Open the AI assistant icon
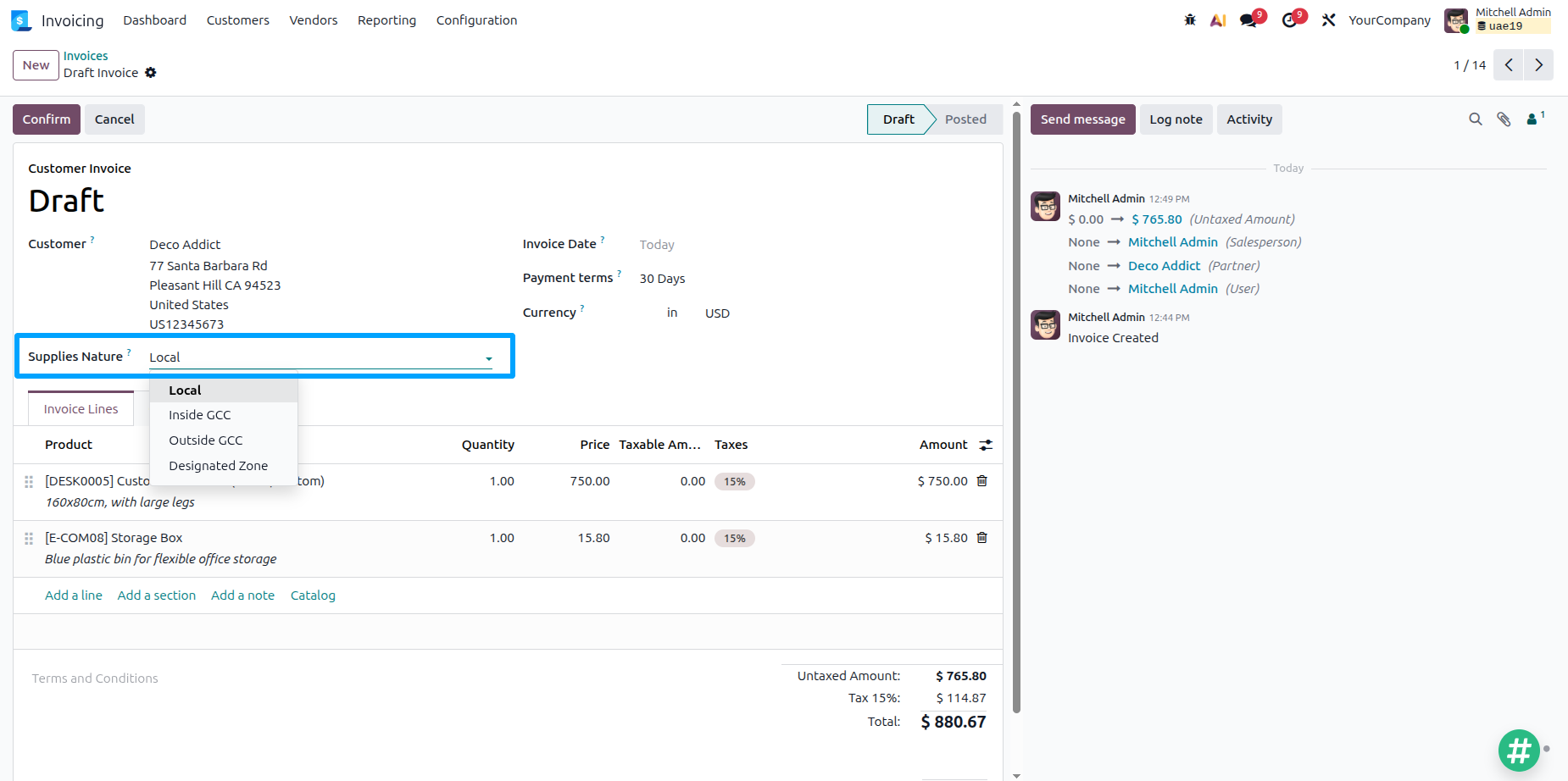Screen dimensions: 1568x781 [1218, 20]
